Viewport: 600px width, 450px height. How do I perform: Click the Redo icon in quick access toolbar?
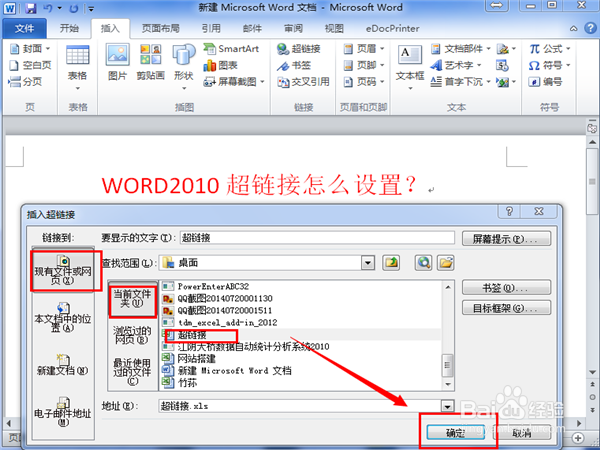[74, 8]
